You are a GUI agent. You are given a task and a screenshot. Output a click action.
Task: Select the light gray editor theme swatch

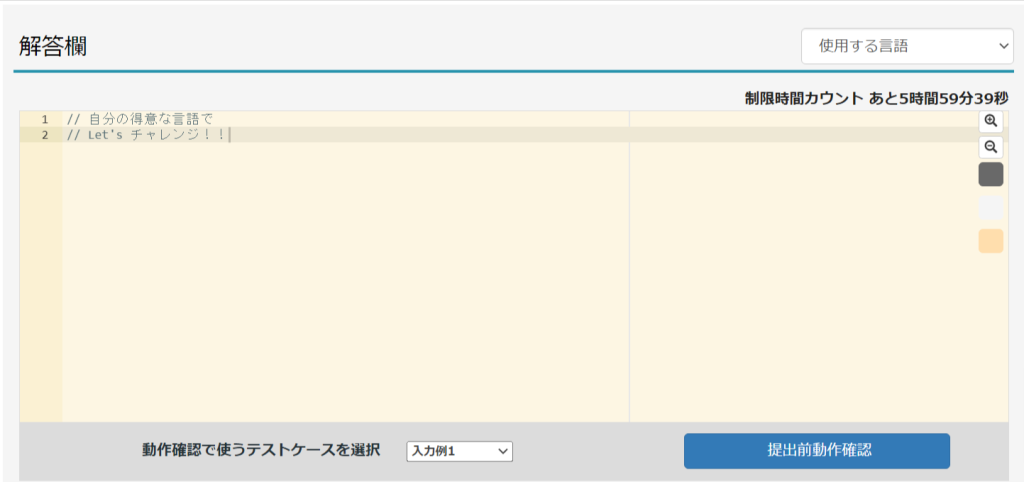pos(990,208)
